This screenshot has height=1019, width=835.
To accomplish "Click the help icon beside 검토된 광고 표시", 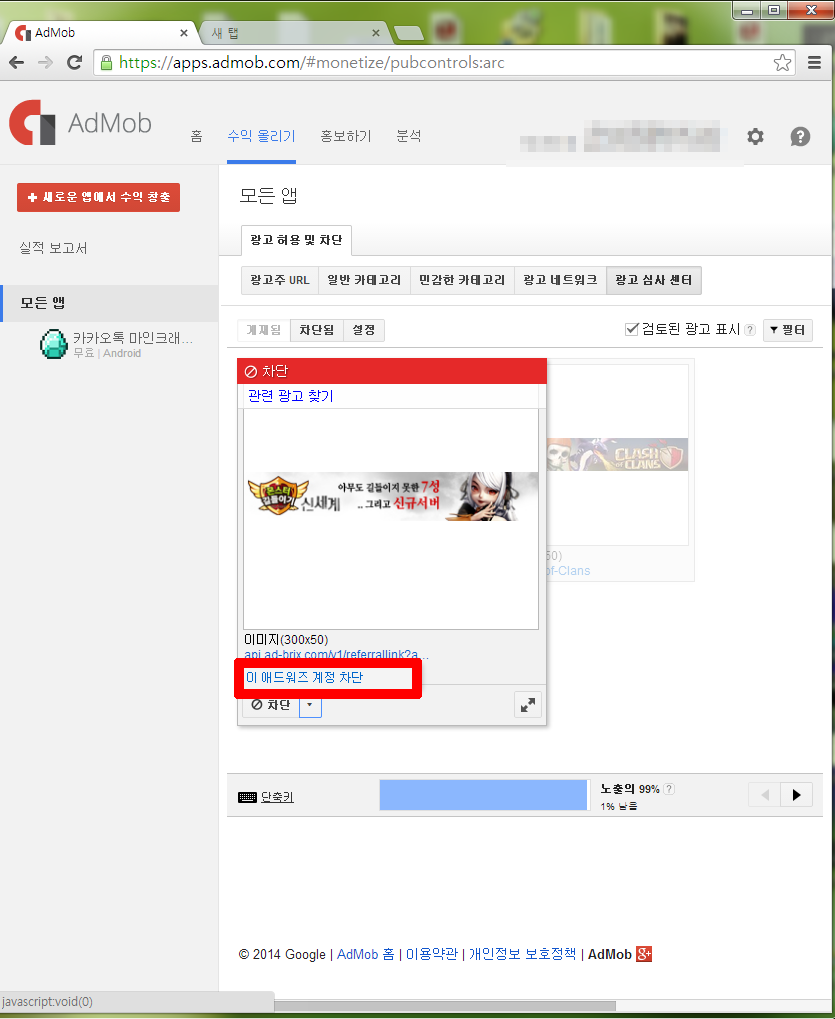I will click(x=750, y=329).
